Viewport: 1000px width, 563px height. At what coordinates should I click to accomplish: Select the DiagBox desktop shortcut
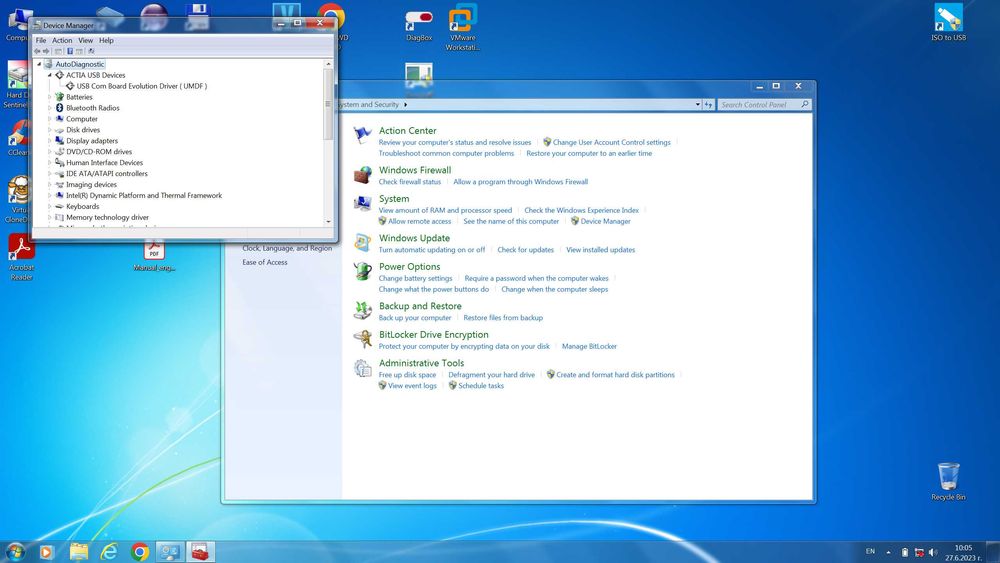419,22
